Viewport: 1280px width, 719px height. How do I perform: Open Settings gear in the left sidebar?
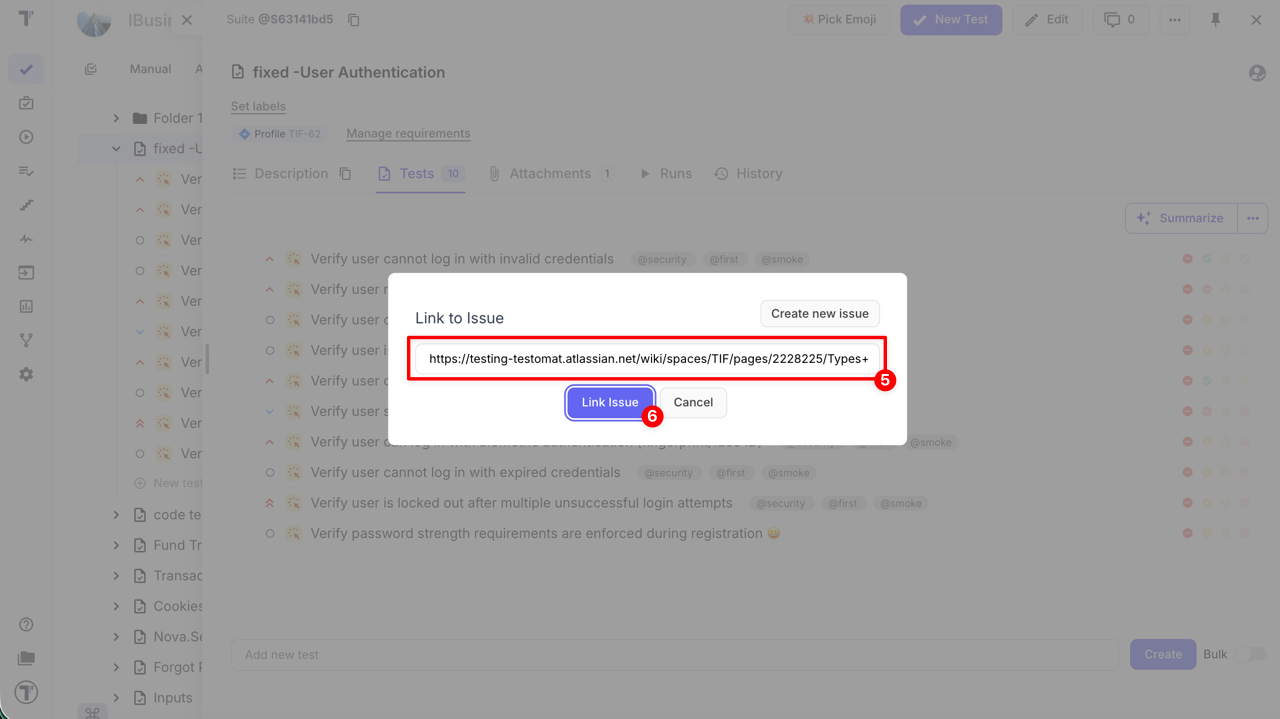click(x=26, y=374)
